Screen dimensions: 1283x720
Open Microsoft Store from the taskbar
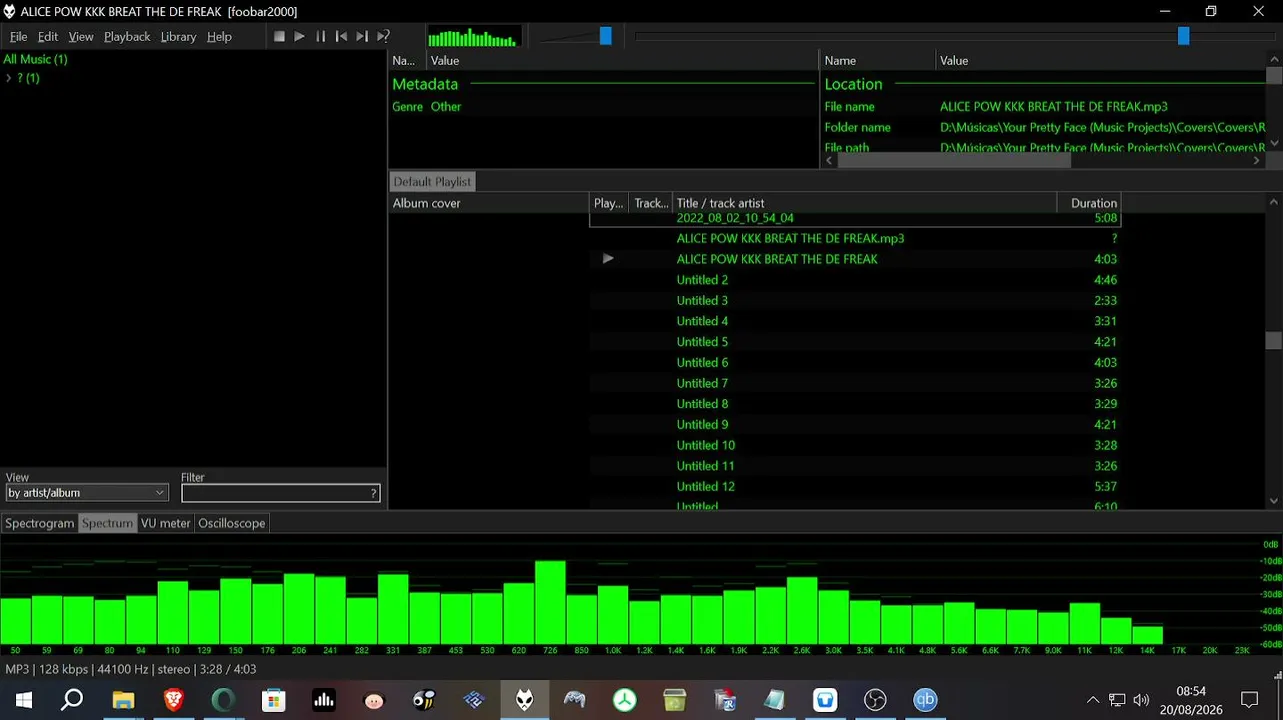click(x=273, y=700)
